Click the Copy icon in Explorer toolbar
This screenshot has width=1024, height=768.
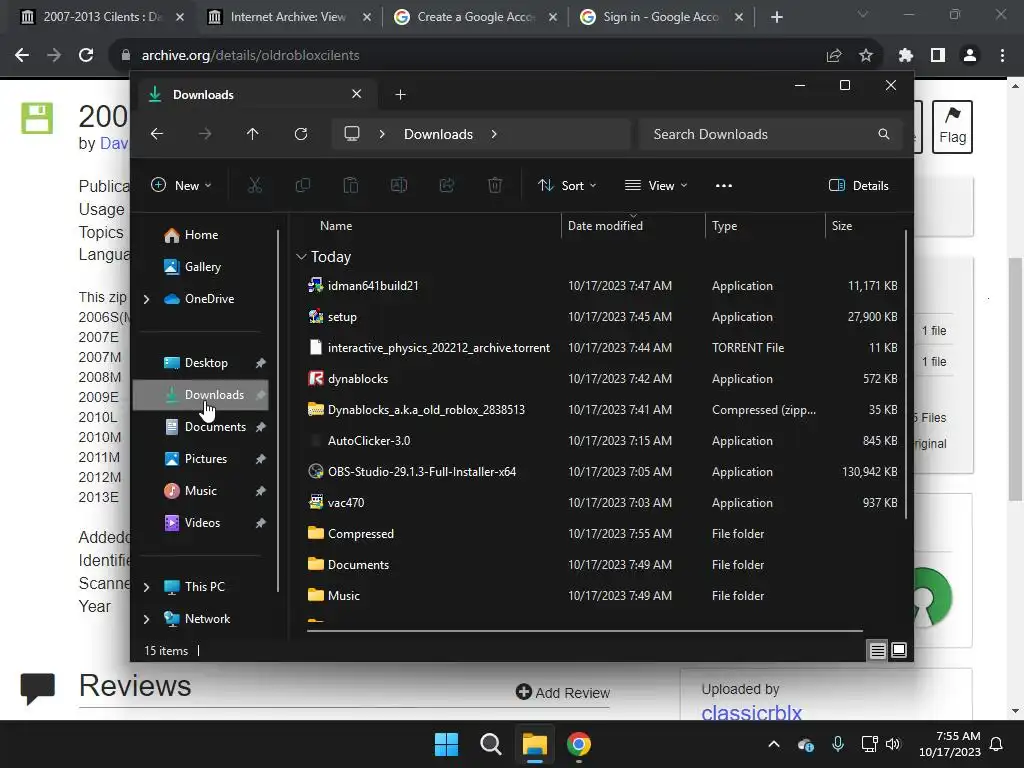(x=302, y=185)
